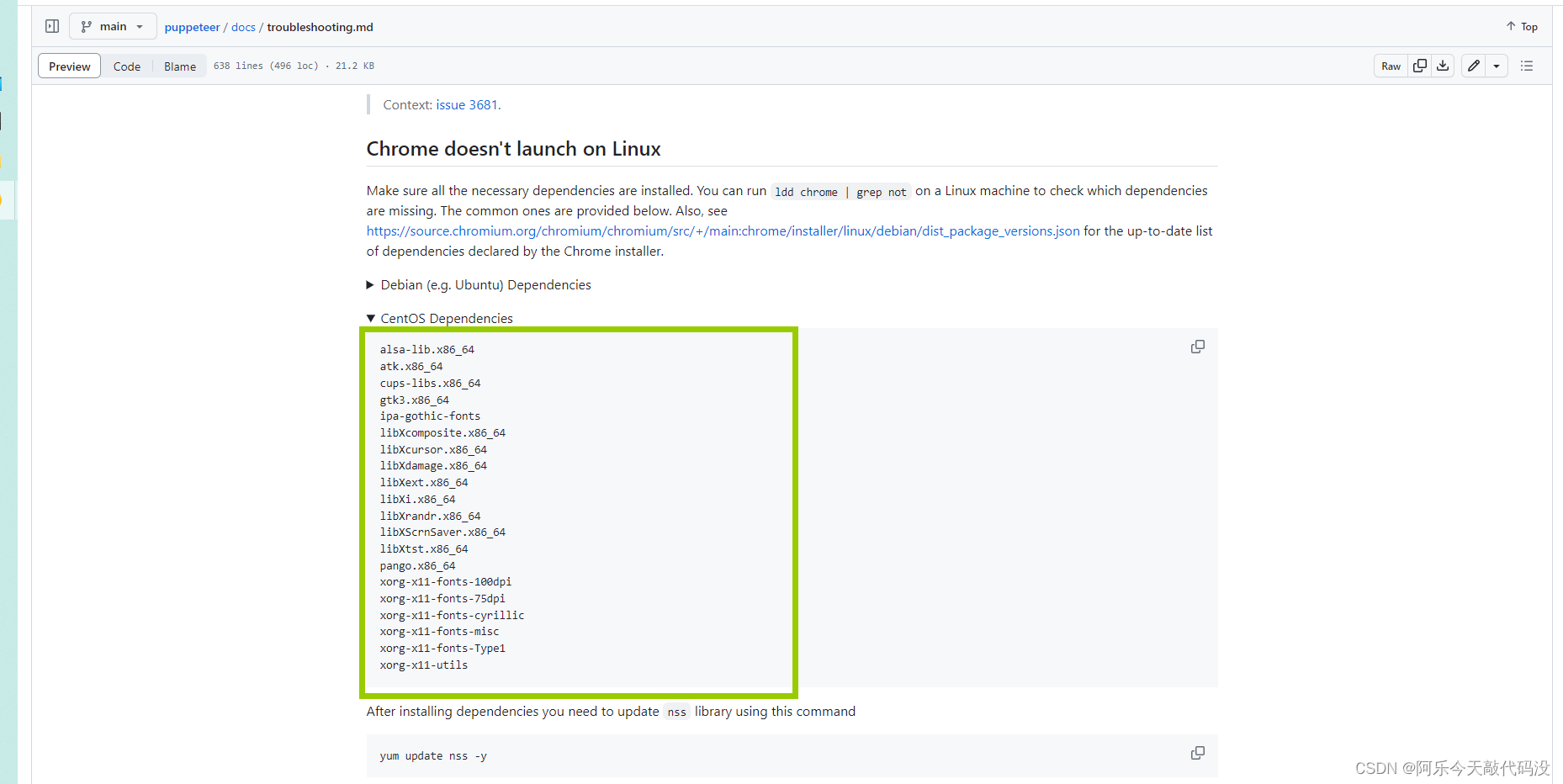Image resolution: width=1563 pixels, height=784 pixels.
Task: Toggle the file tree side panel icon
Action: click(52, 26)
